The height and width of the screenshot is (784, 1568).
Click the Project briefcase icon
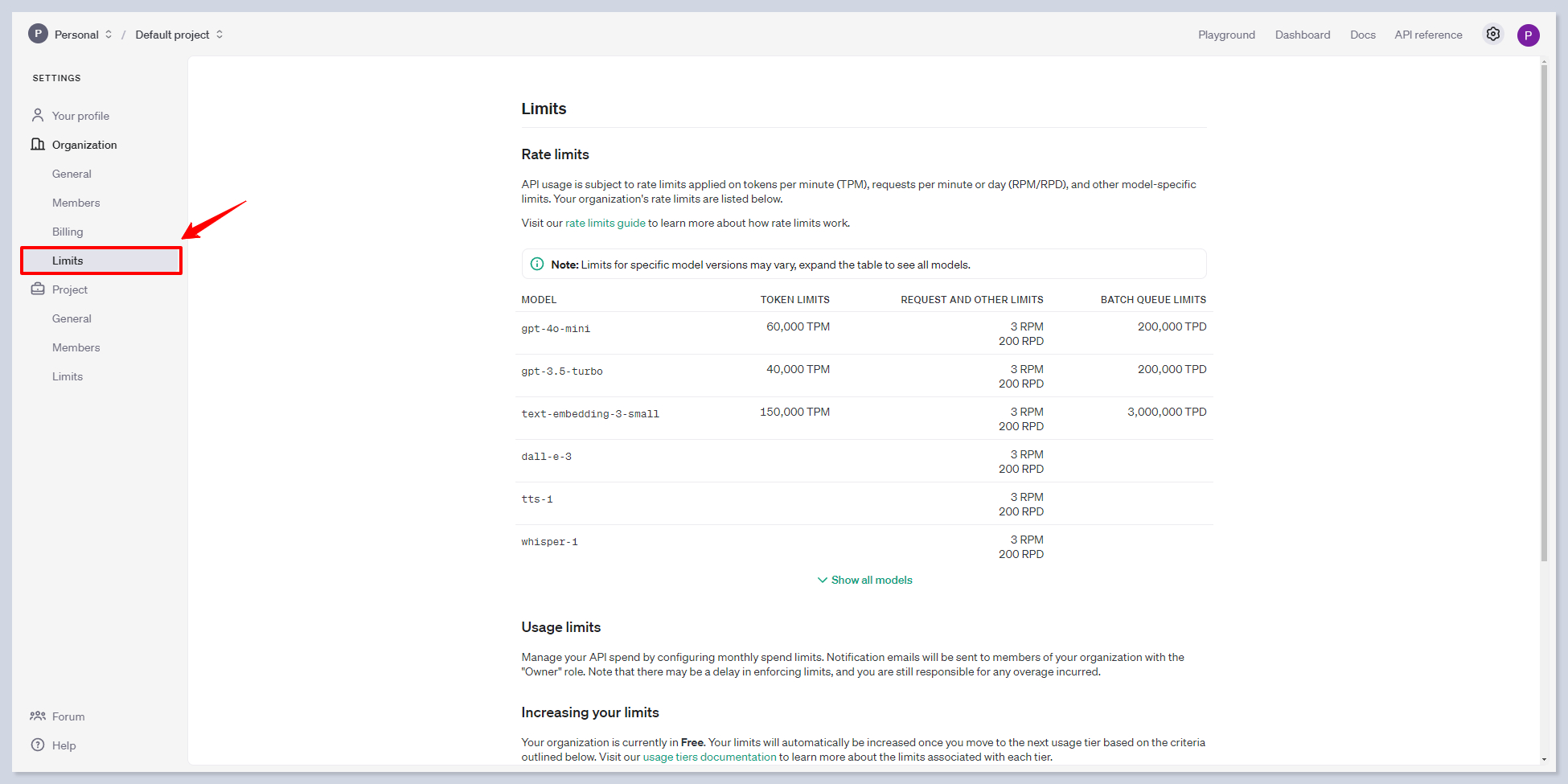38,289
